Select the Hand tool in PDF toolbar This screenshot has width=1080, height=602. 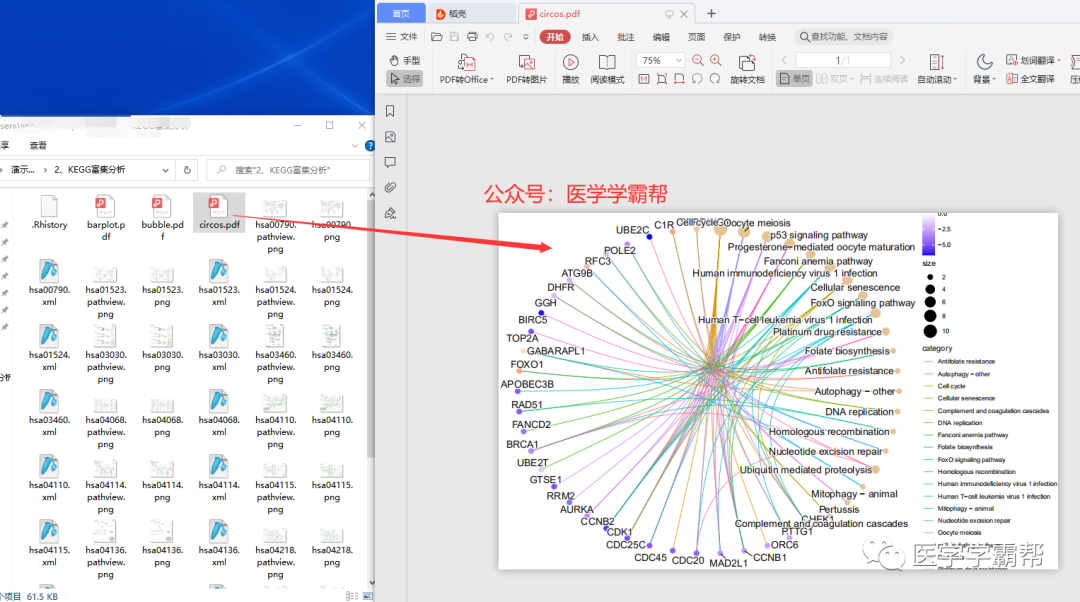404,61
